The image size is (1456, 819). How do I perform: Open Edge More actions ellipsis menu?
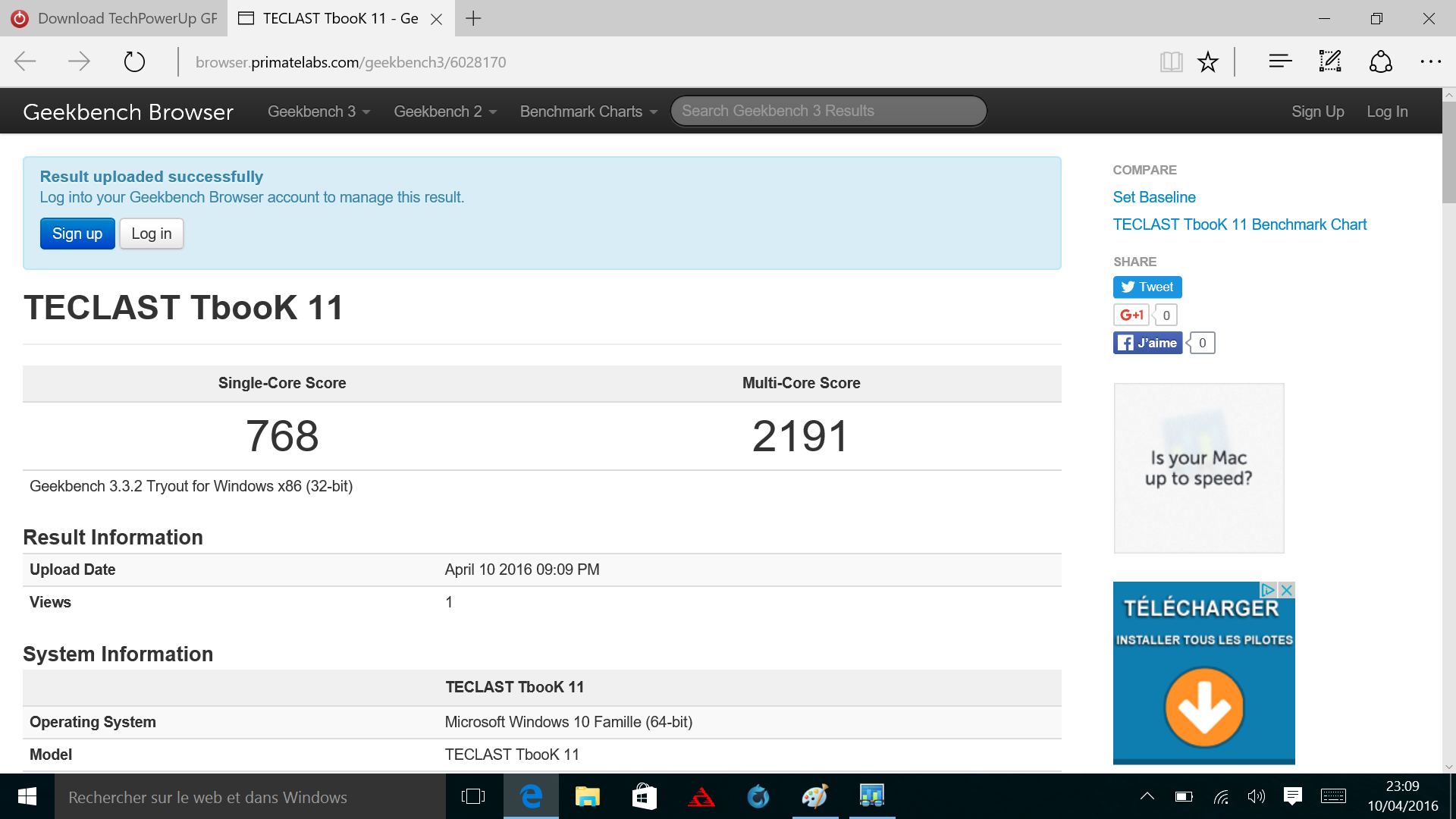point(1430,61)
